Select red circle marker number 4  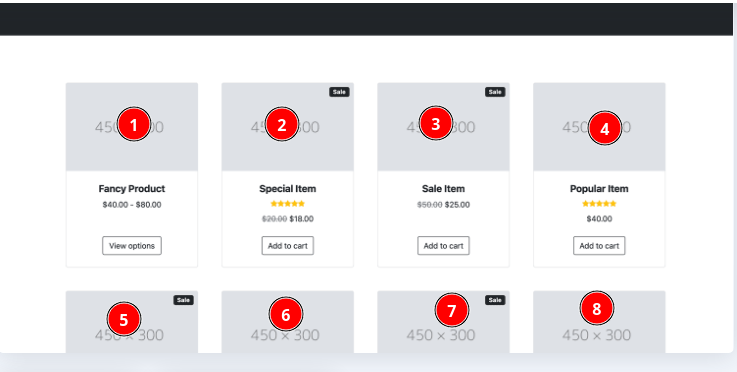coord(605,128)
